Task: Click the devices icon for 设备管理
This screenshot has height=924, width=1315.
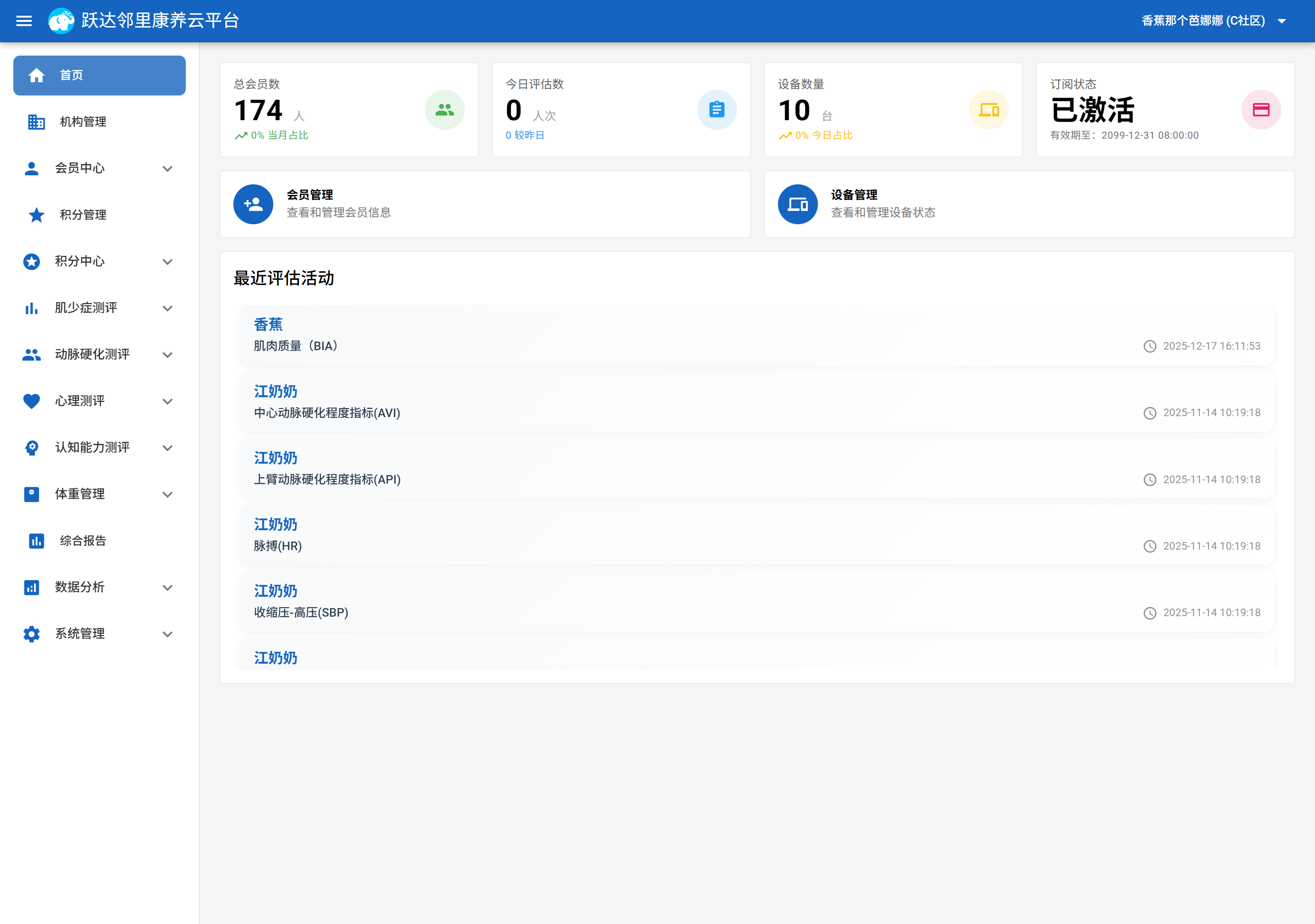Action: 797,204
